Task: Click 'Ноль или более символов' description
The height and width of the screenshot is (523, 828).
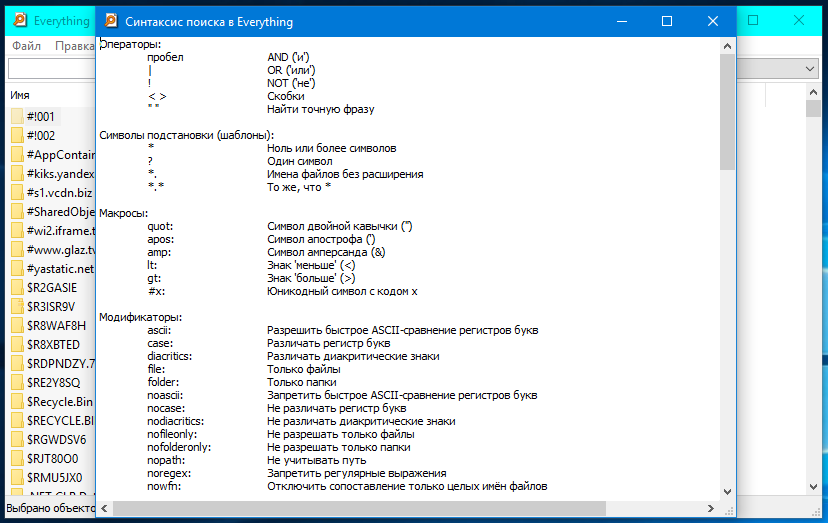Action: point(332,148)
